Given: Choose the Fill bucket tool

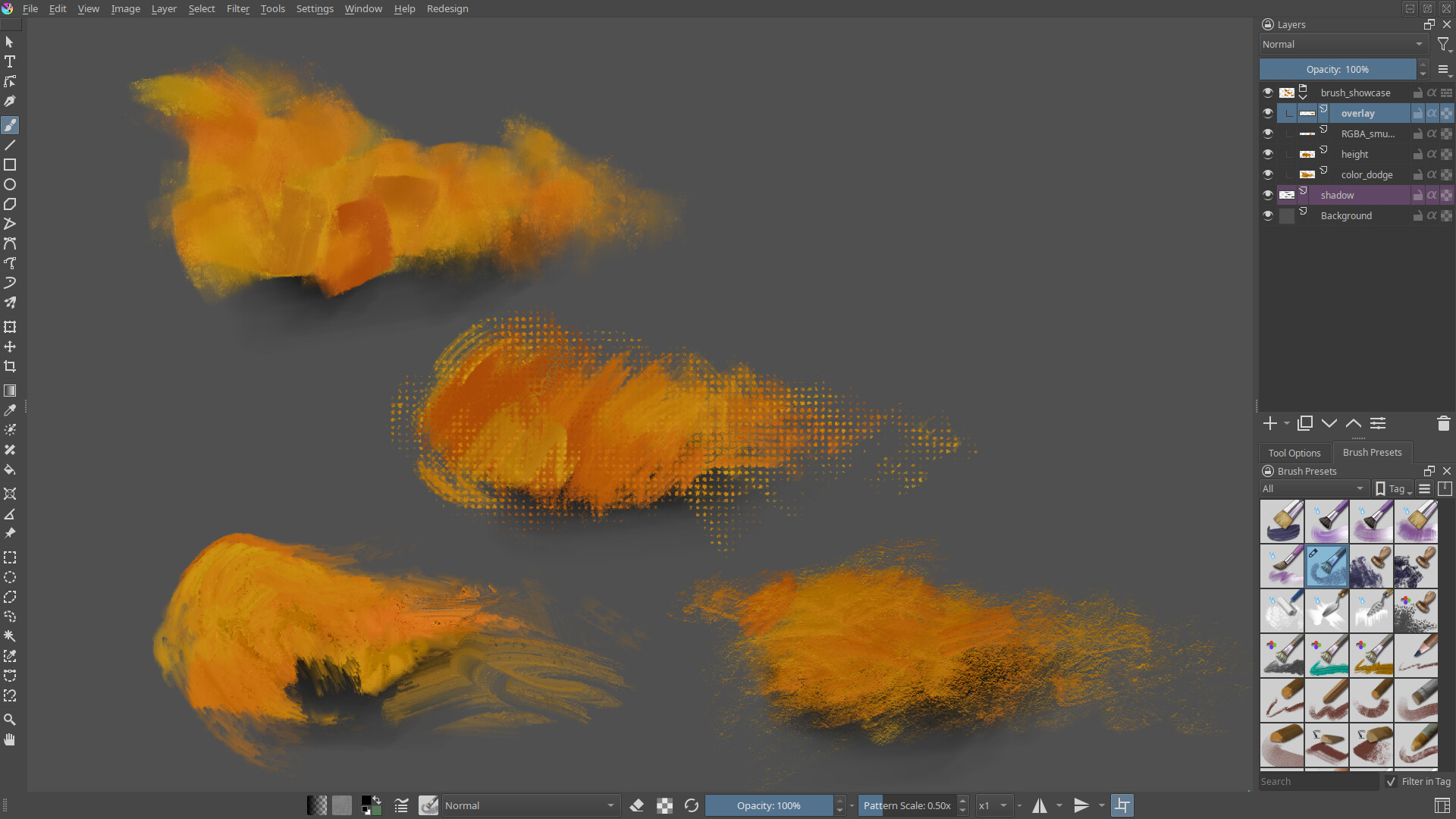Looking at the screenshot, I should (10, 470).
